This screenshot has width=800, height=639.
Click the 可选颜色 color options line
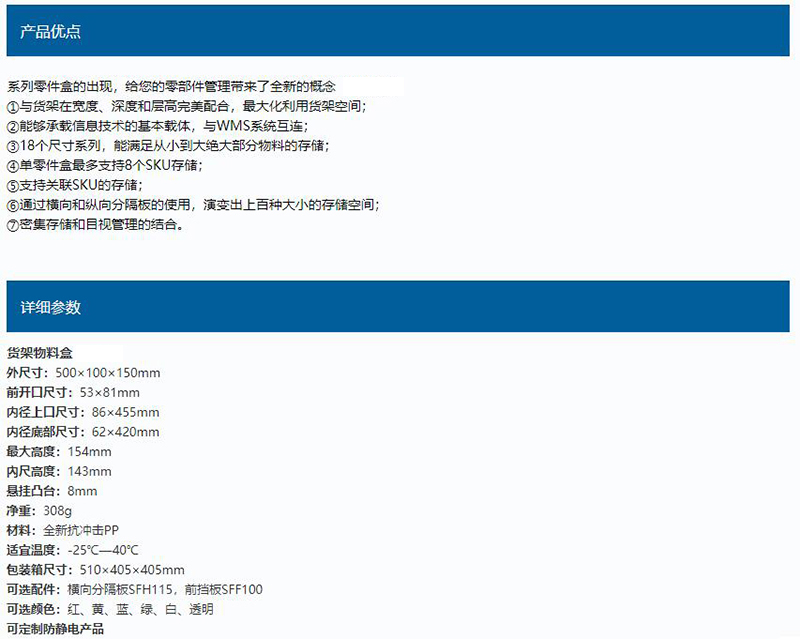pyautogui.click(x=109, y=609)
